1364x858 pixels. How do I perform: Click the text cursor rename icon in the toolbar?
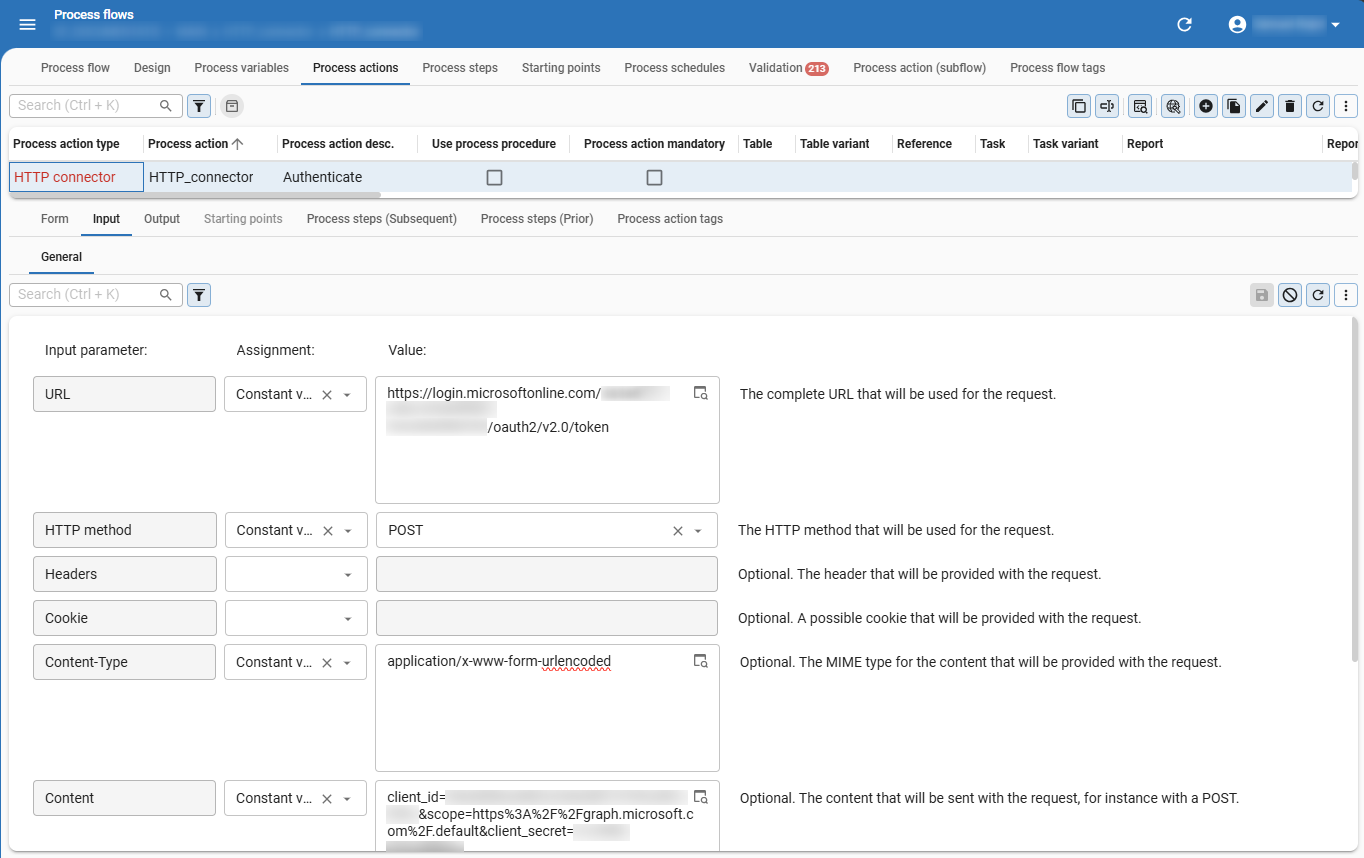pyautogui.click(x=1107, y=106)
